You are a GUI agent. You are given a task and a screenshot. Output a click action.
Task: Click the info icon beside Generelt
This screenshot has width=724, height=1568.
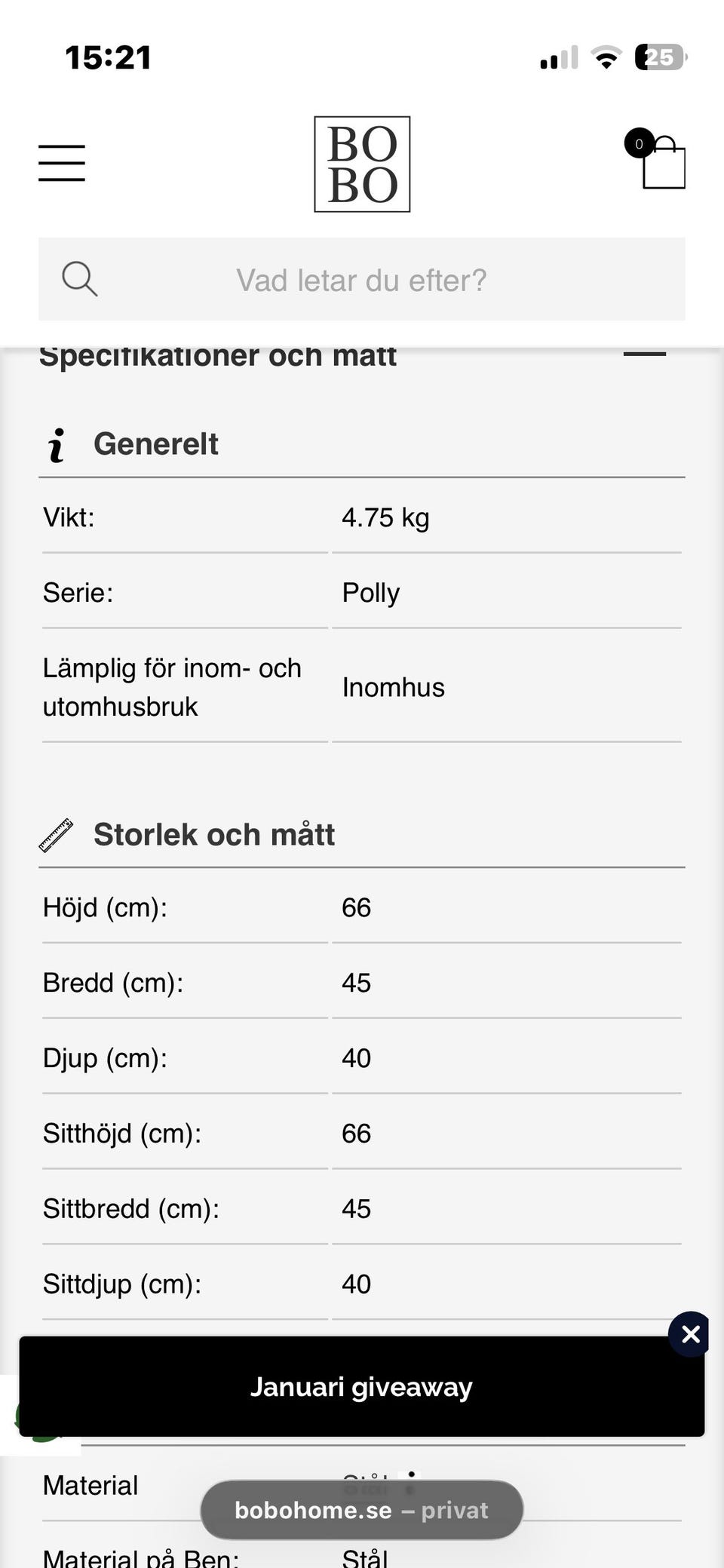click(57, 444)
